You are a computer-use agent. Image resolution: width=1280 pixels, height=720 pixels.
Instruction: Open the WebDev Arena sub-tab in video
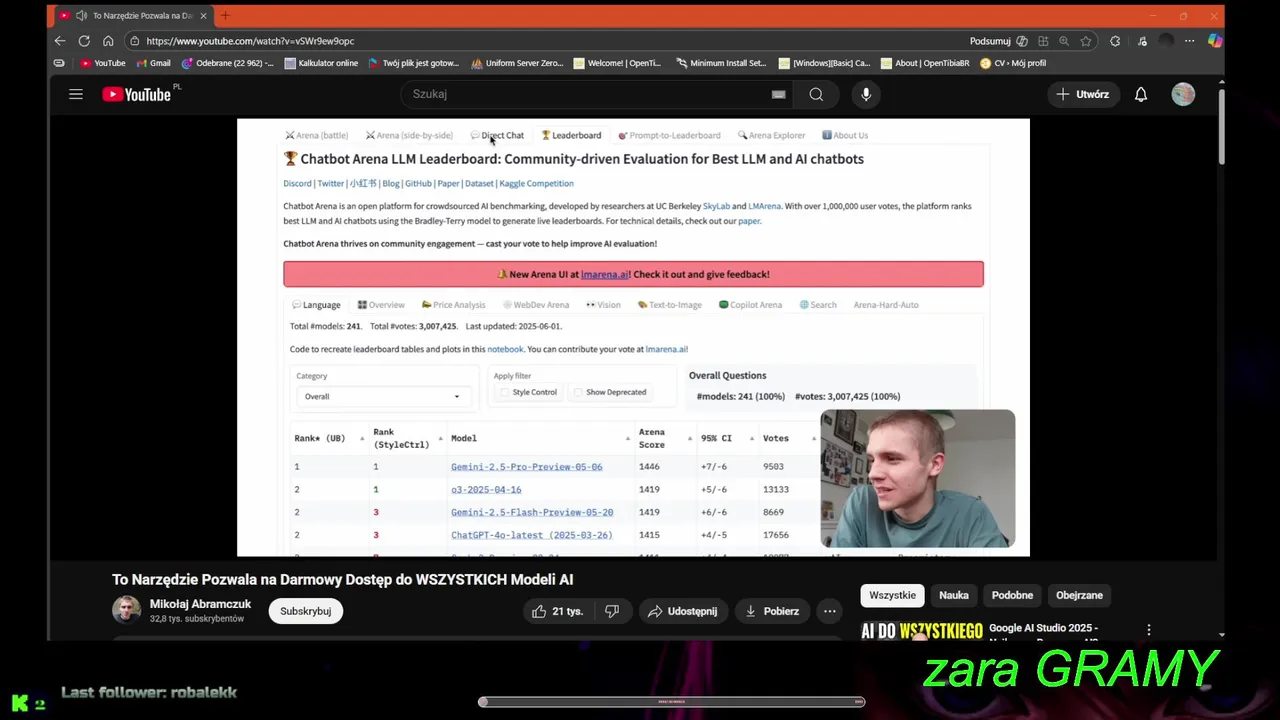536,305
